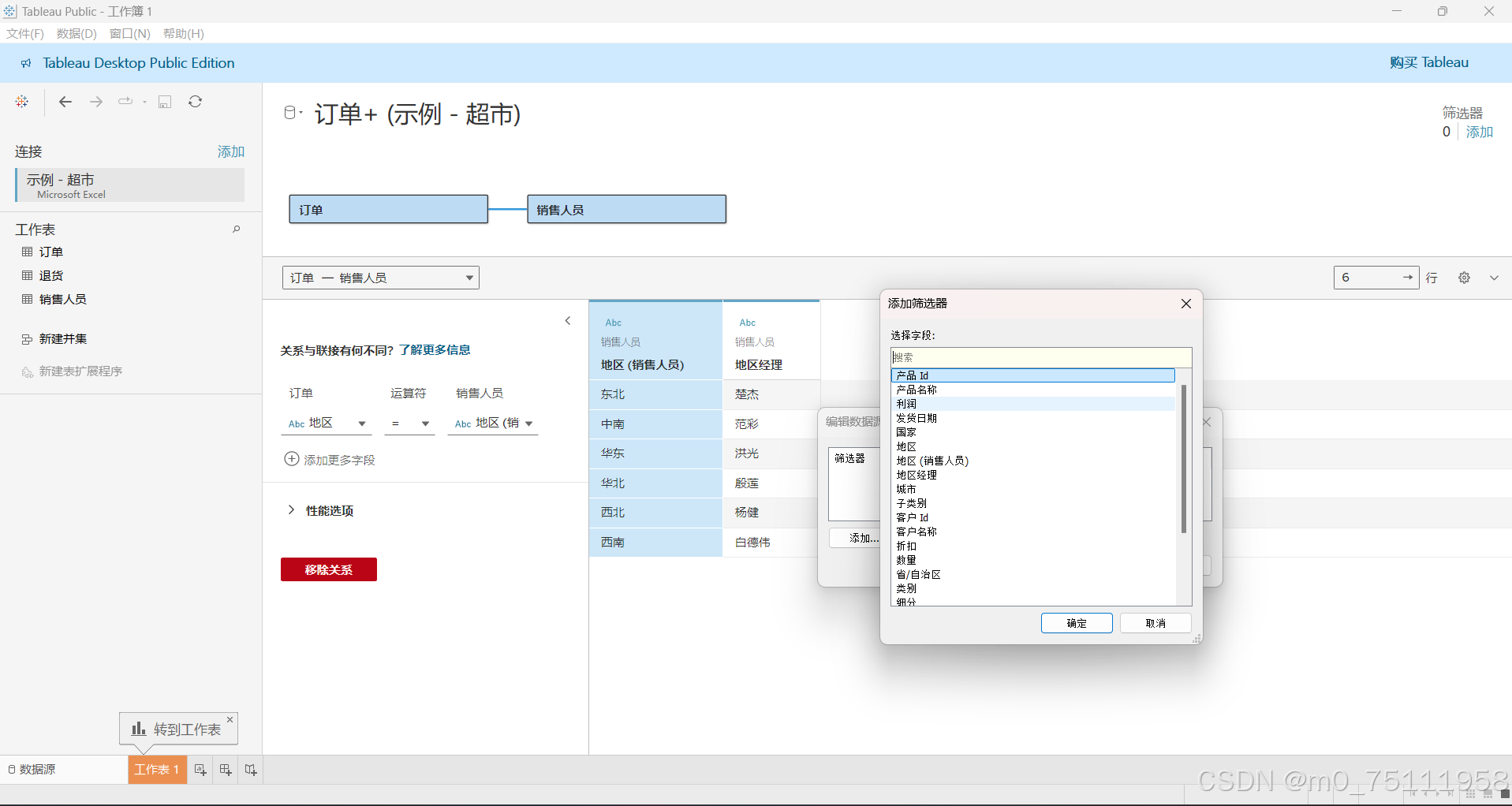The width and height of the screenshot is (1512, 806).
Task: Click the 添加 link under 筛选器 at top right
Action: 1480,132
